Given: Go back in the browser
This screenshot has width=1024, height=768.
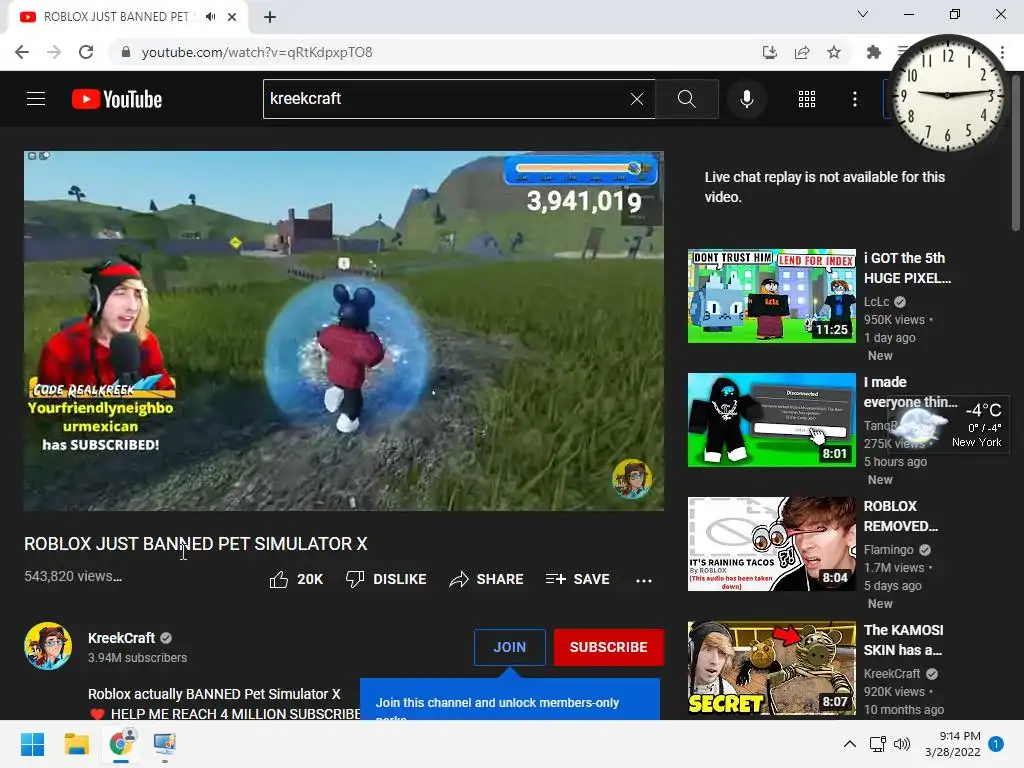Looking at the screenshot, I should 22,52.
